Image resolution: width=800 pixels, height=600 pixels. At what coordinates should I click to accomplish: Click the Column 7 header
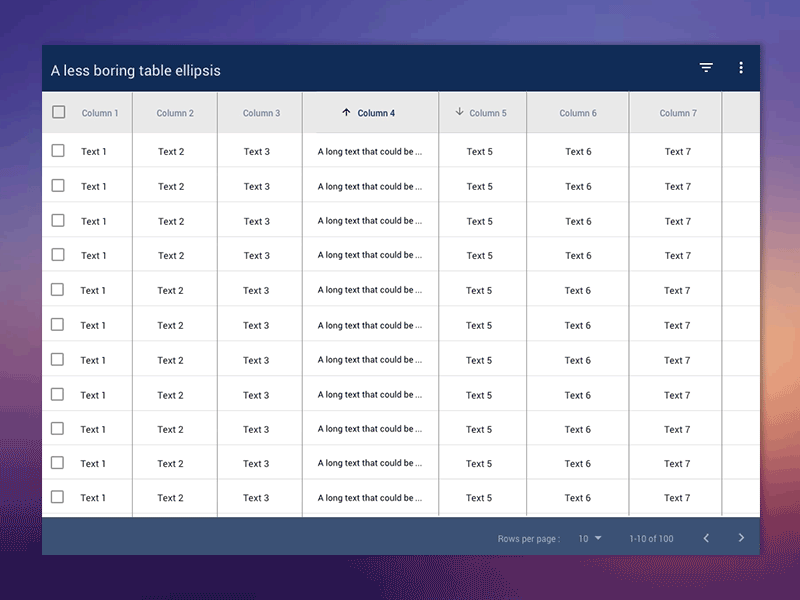678,113
